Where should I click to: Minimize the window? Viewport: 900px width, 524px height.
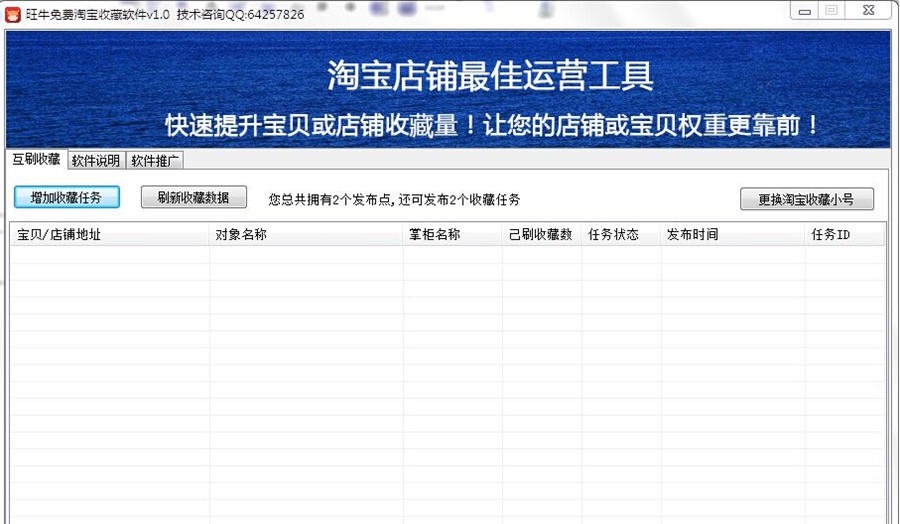pos(804,11)
